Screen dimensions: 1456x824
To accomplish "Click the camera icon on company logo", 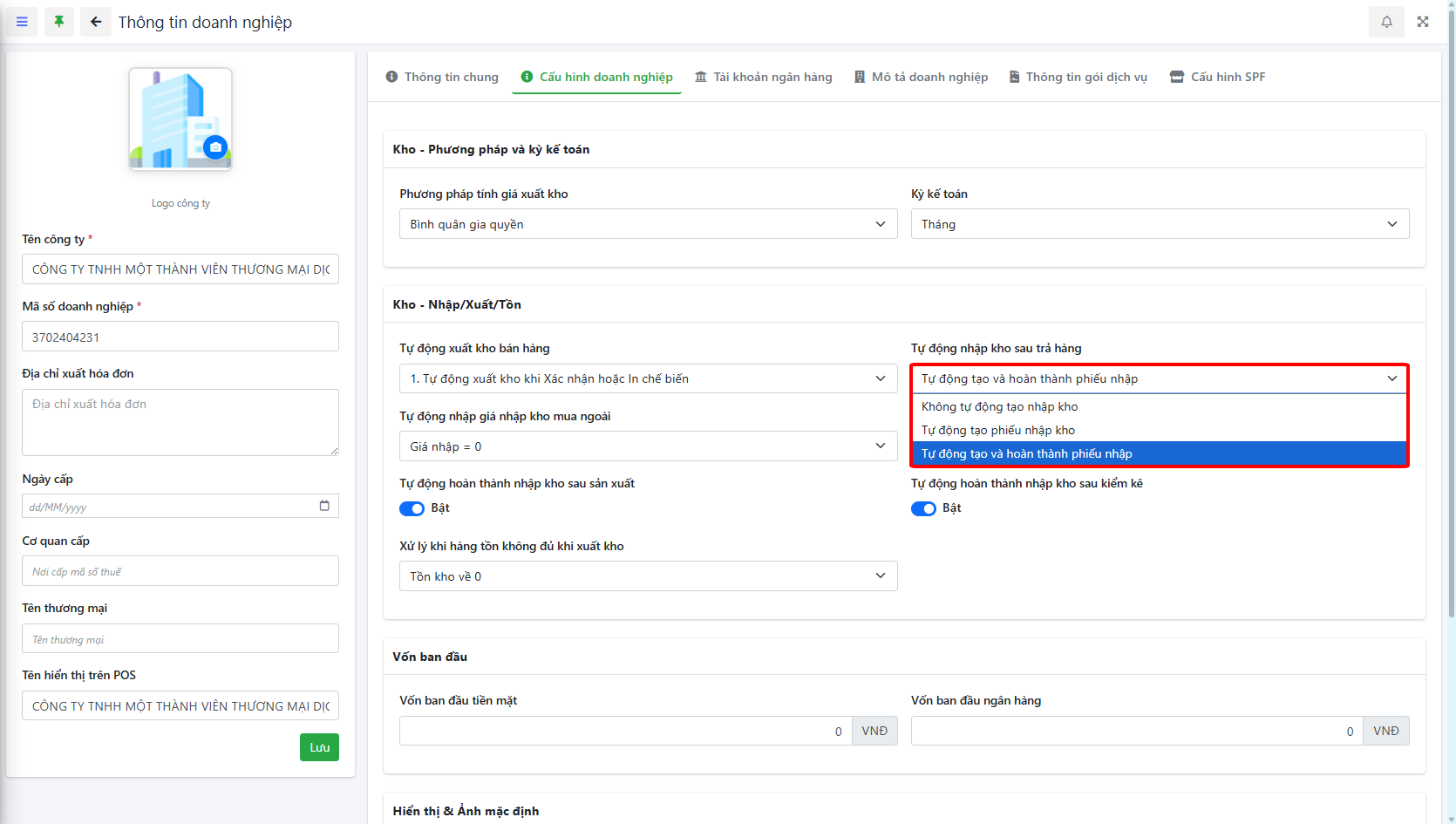I will (x=215, y=147).
